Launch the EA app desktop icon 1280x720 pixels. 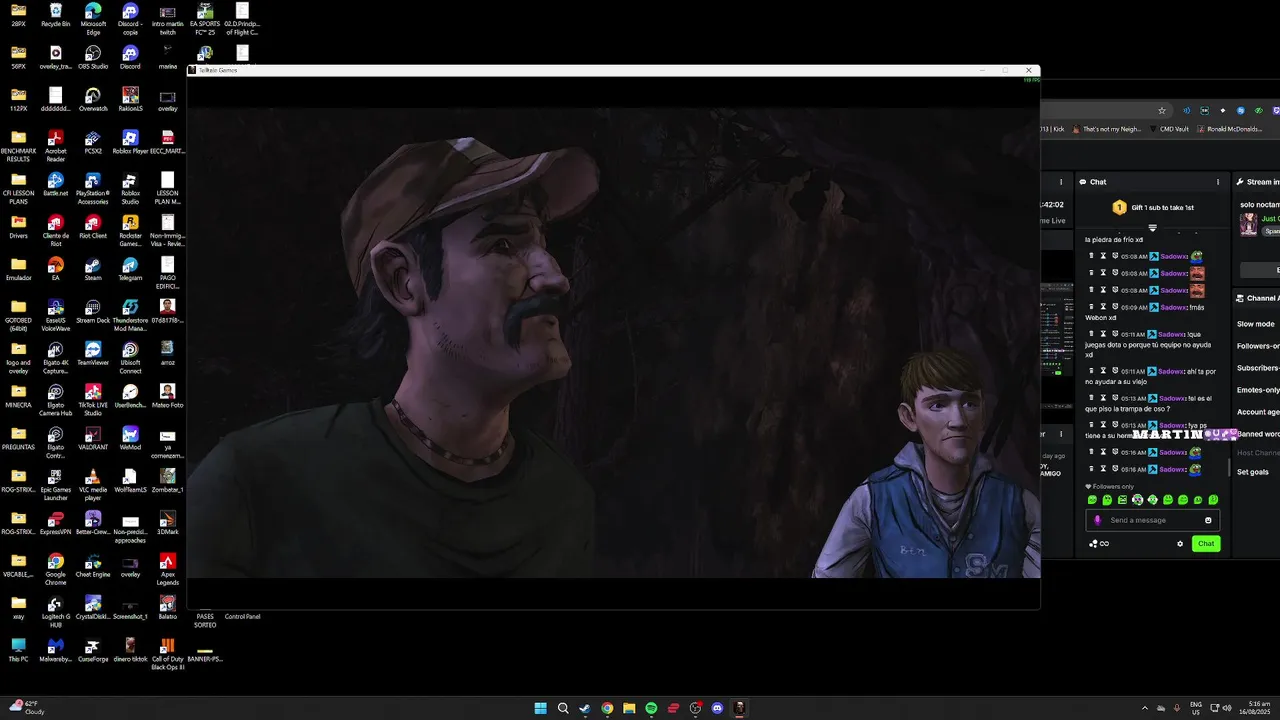(x=55, y=268)
